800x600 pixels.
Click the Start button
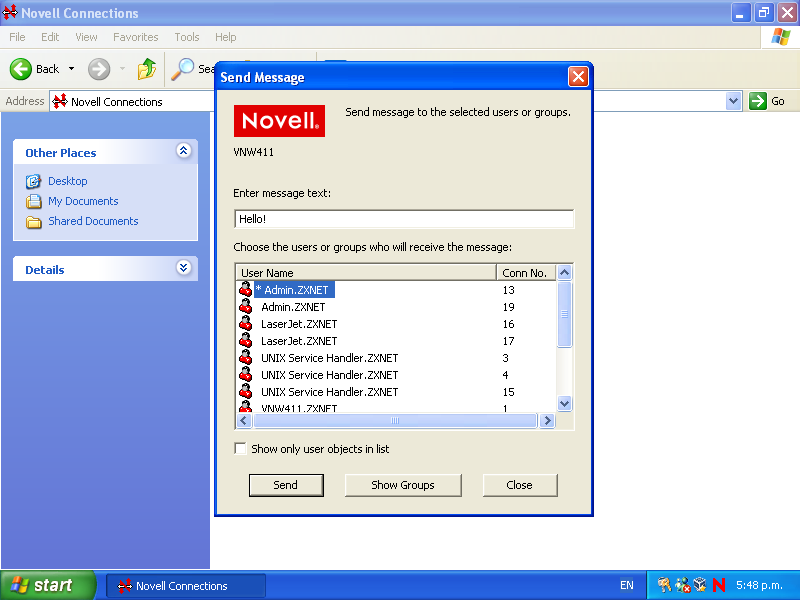(x=48, y=585)
